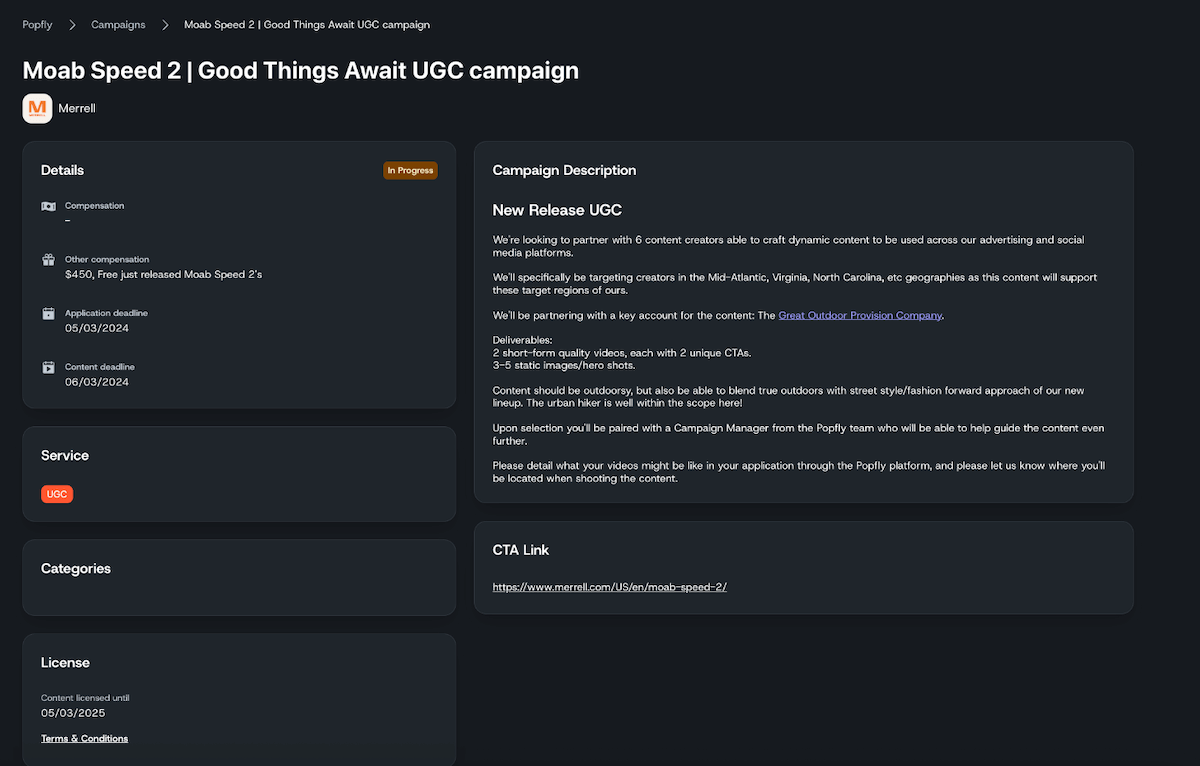
Task: Click the second breadcrumb chevron separator
Action: pyautogui.click(x=165, y=24)
